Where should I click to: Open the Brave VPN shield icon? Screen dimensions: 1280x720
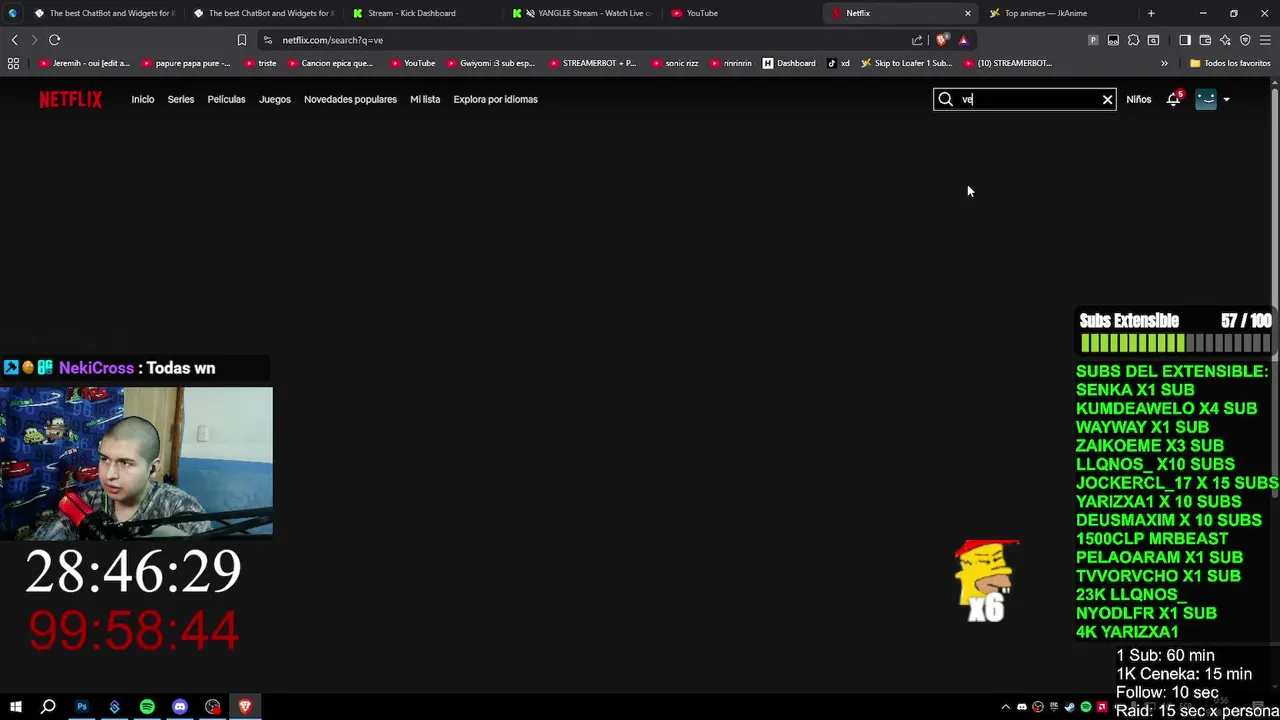(x=1245, y=40)
